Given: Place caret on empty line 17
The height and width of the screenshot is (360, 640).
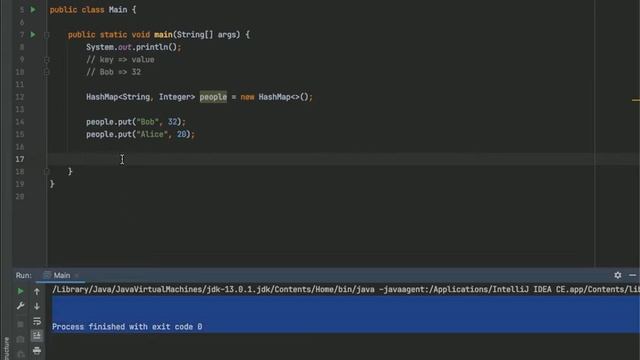Looking at the screenshot, I should point(343,159).
